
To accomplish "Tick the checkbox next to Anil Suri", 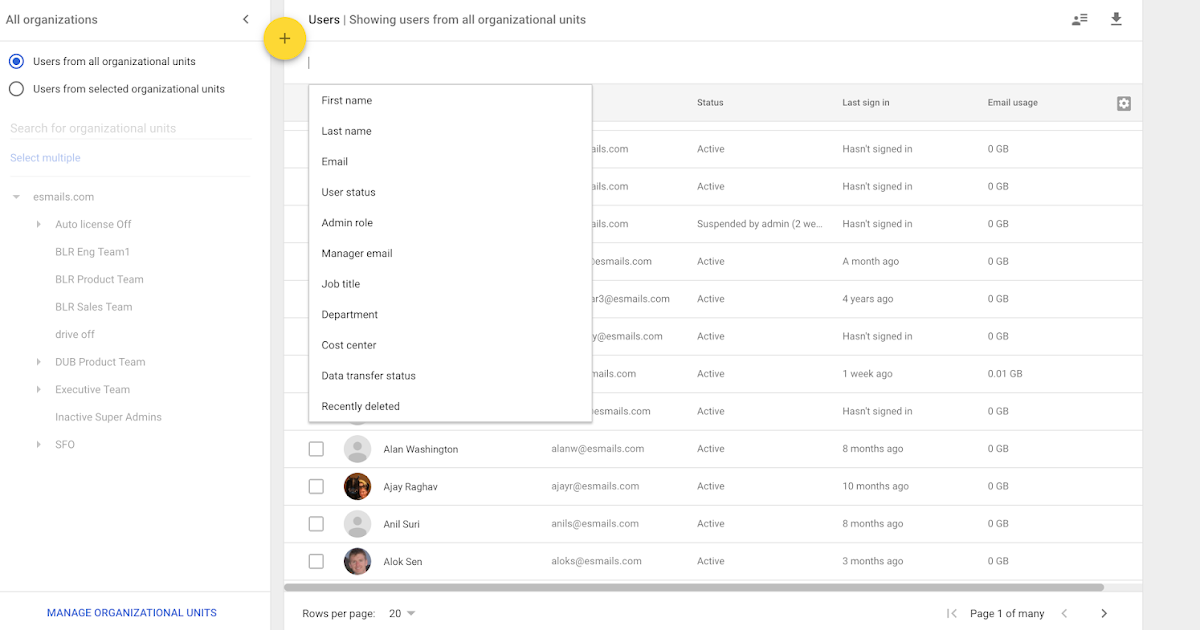I will coord(316,524).
